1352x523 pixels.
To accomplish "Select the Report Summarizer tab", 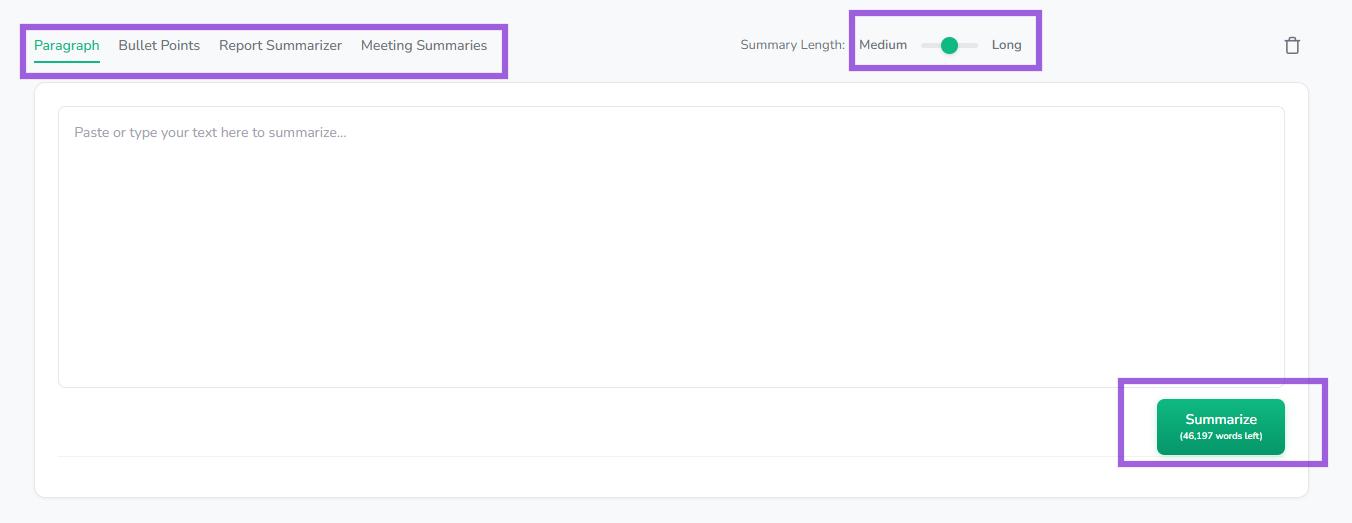I will point(280,45).
